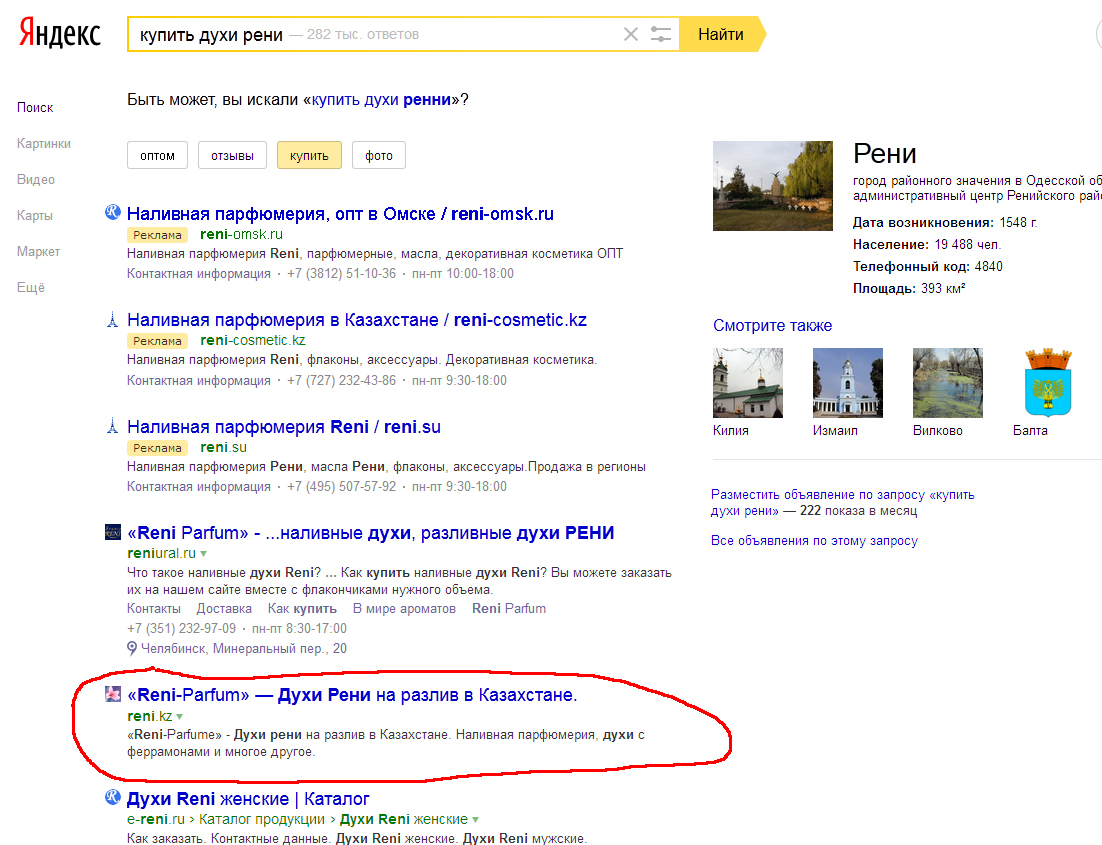The image size is (1102, 845).
Task: Expand dropdown arrow next to reni.kz
Action: pos(179,716)
